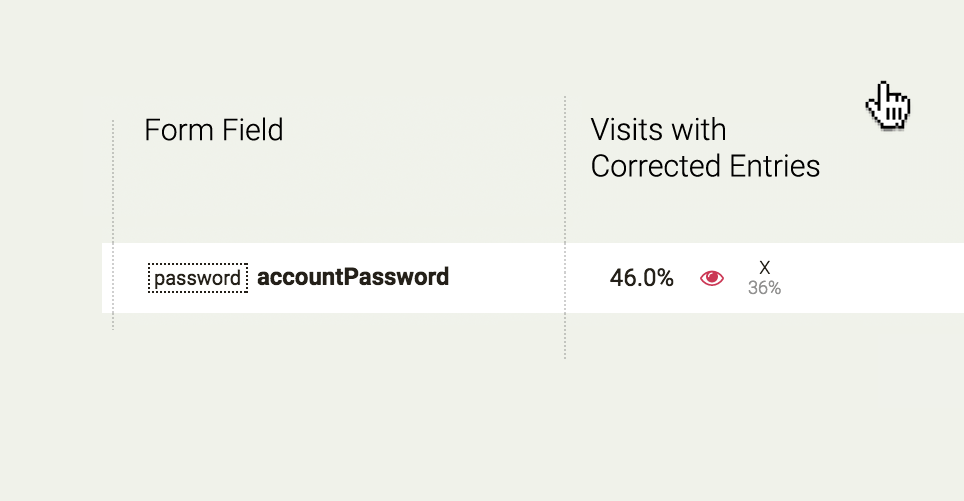Image resolution: width=964 pixels, height=501 pixels.
Task: Select the accountPassword table row
Action: 532,278
